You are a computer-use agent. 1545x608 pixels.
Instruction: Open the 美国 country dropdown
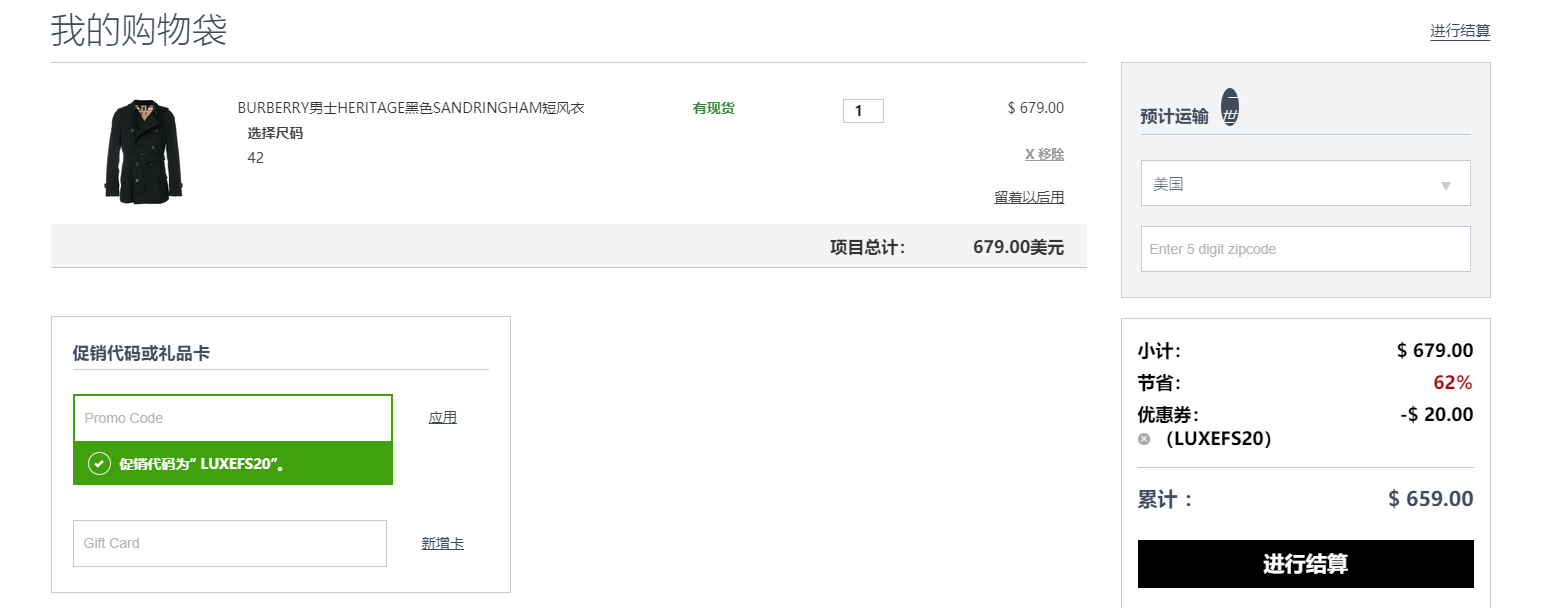pos(1305,183)
